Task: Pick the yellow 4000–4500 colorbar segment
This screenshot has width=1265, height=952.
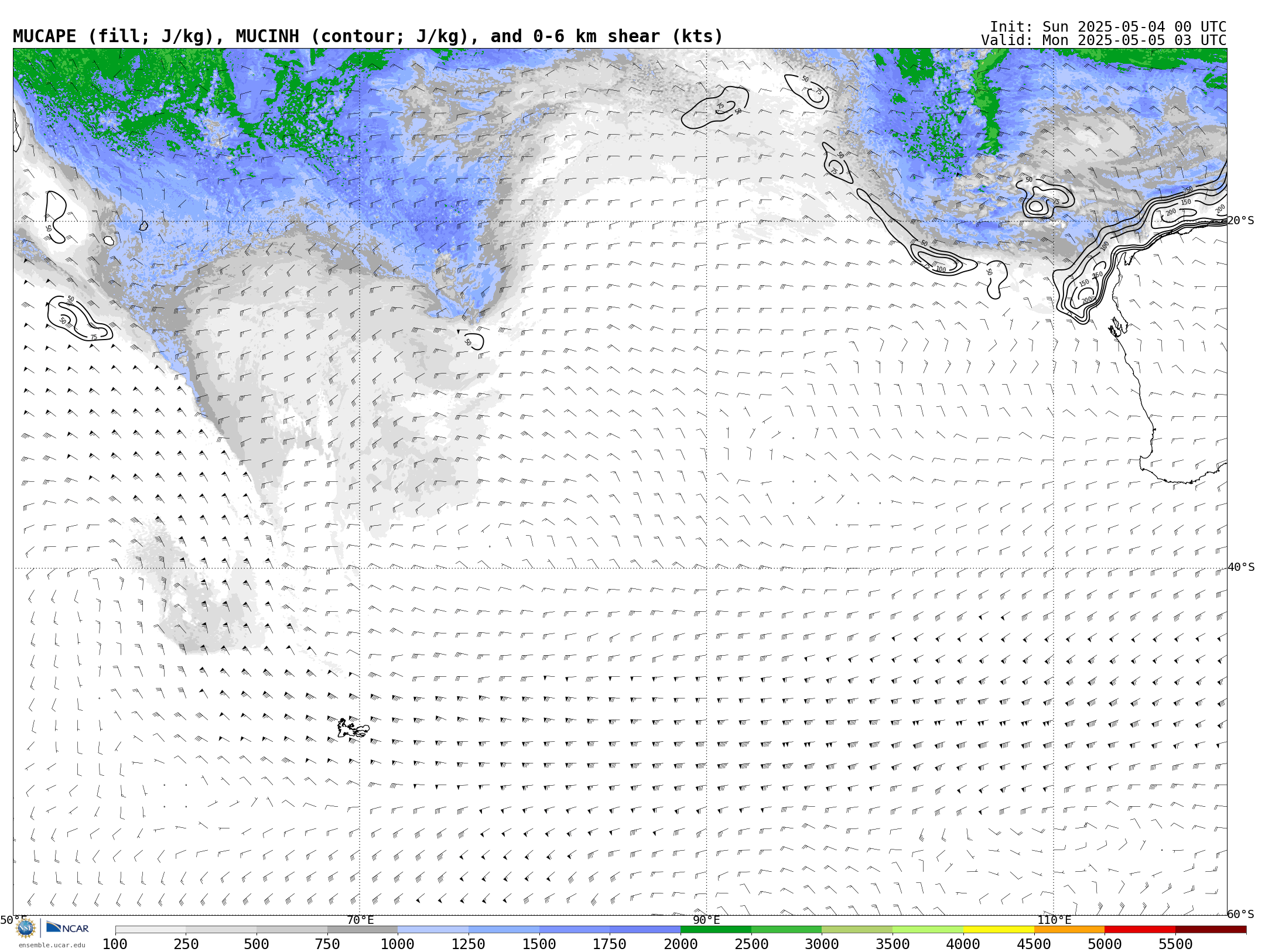Action: coord(999,930)
